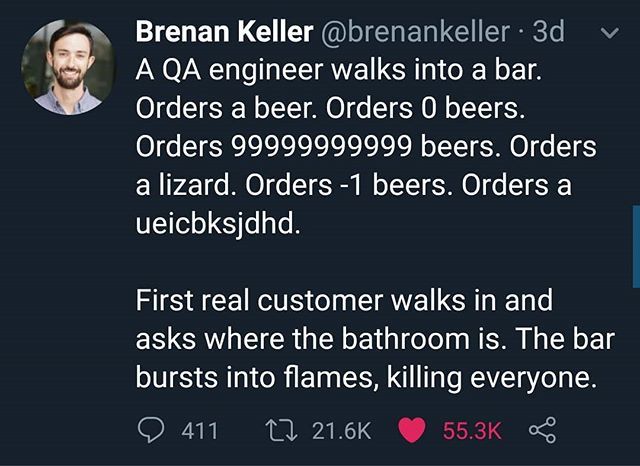Open the tweet by clicking 'A QA engineer' line
This screenshot has height=466, width=640.
(339, 70)
